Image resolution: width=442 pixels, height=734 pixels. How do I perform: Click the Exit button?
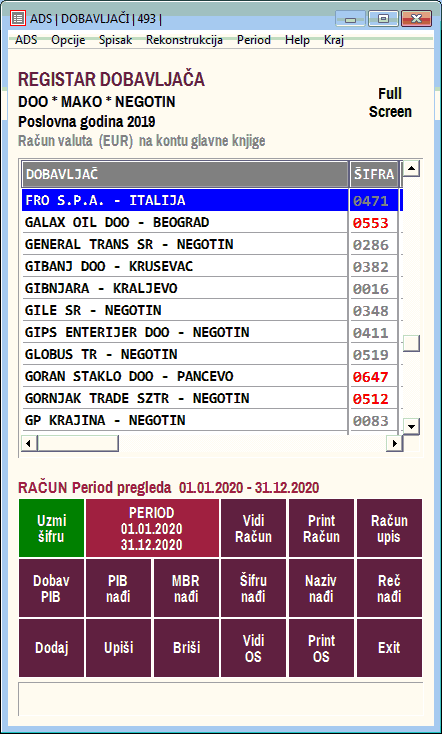(389, 648)
